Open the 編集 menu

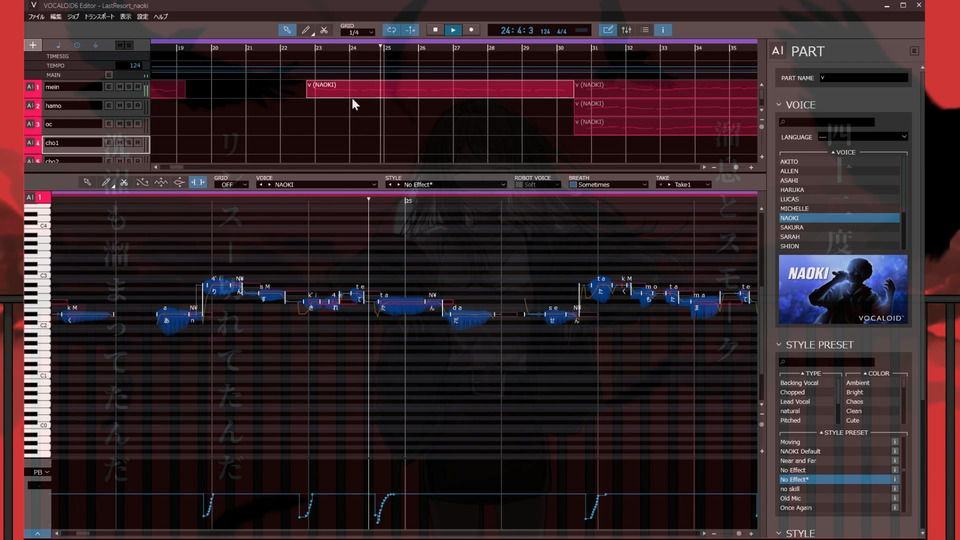[56, 17]
